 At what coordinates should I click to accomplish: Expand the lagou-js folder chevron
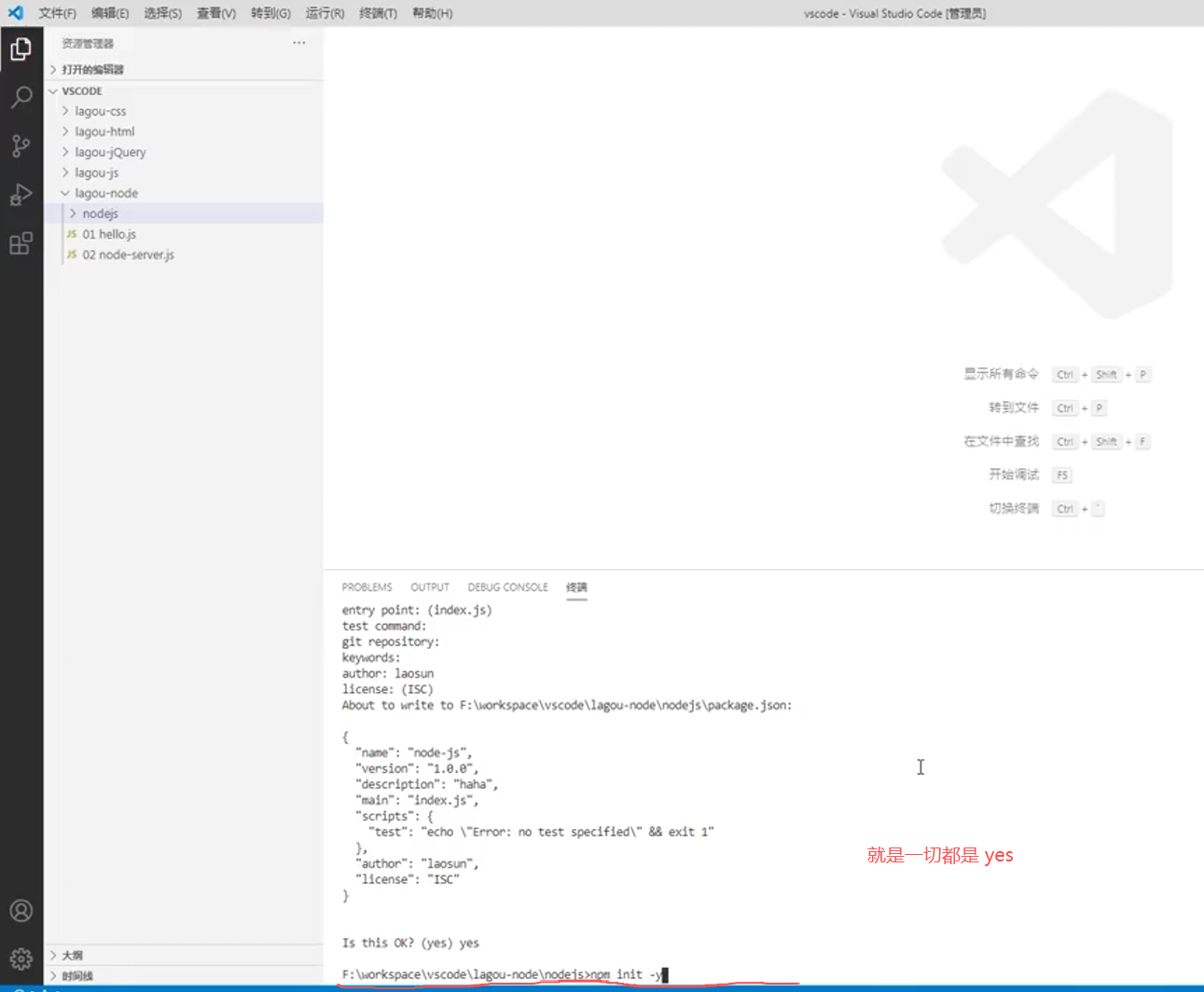click(65, 172)
